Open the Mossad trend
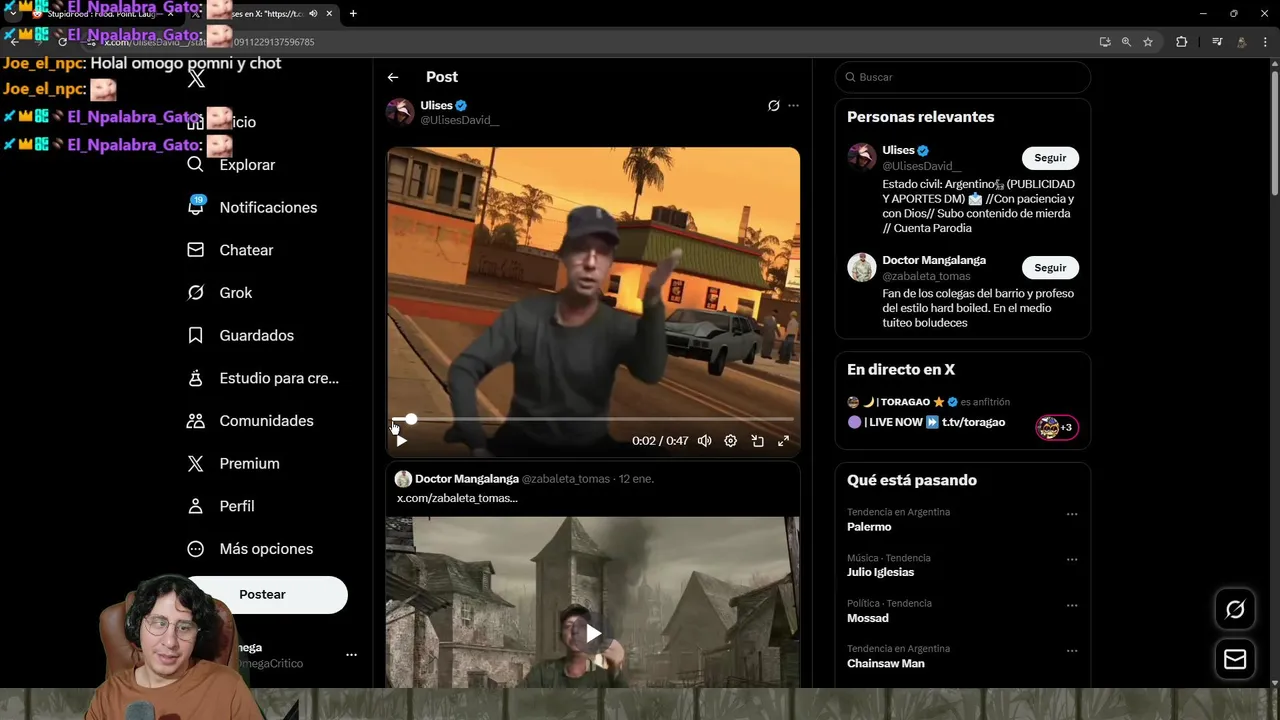The width and height of the screenshot is (1280, 720). [867, 618]
